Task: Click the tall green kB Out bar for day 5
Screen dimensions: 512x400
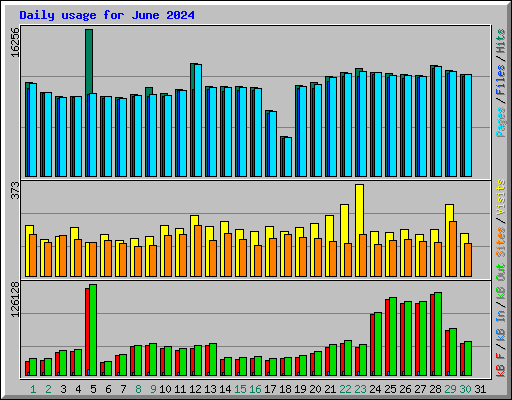Action: coord(93,330)
